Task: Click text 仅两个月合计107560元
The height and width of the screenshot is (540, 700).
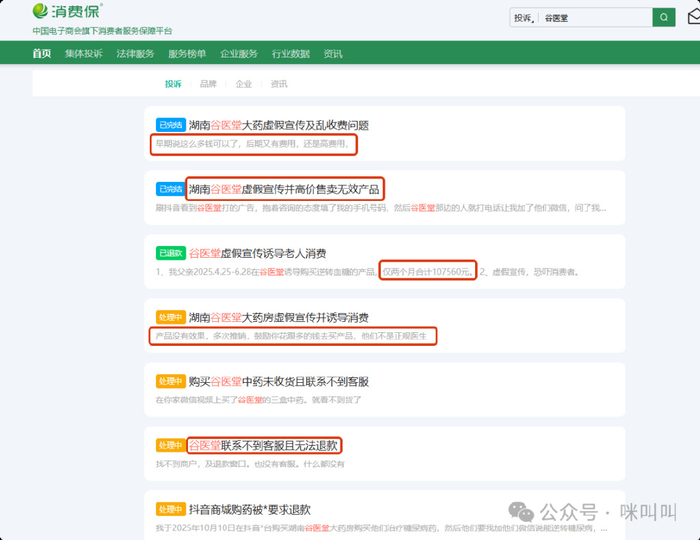Action: 428,272
